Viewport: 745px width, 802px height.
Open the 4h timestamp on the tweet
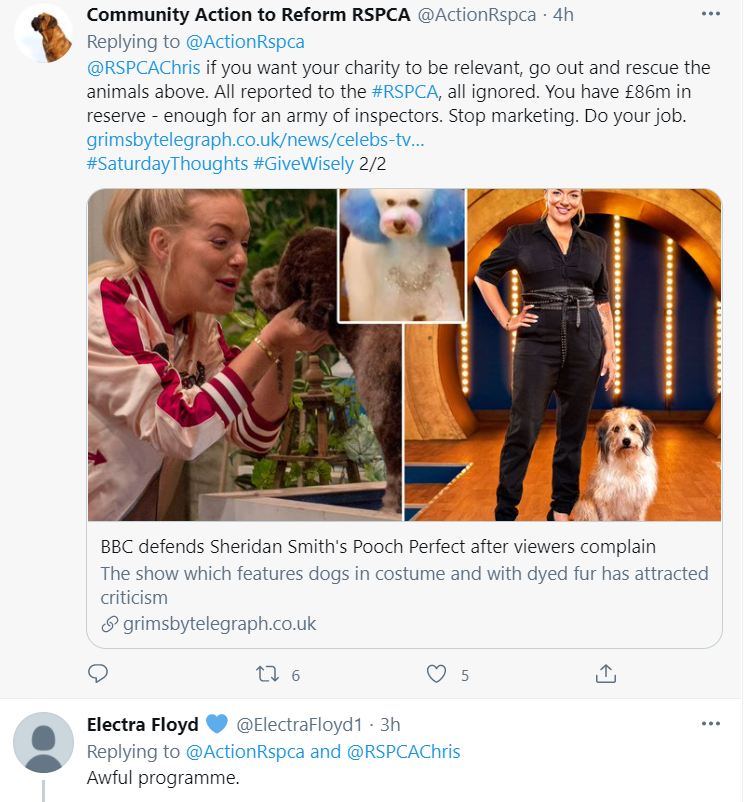click(564, 15)
